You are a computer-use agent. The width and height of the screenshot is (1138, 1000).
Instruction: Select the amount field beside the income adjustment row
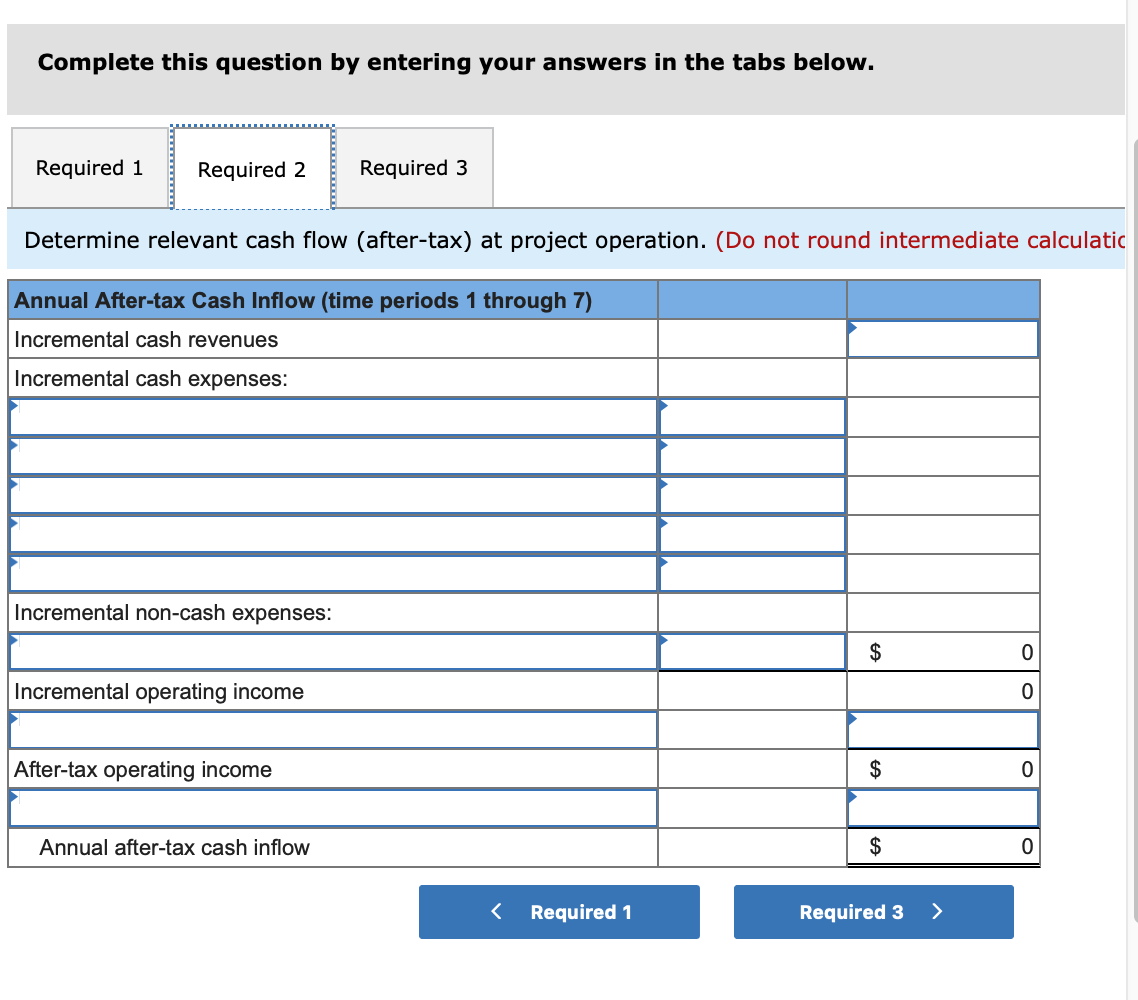coord(942,729)
